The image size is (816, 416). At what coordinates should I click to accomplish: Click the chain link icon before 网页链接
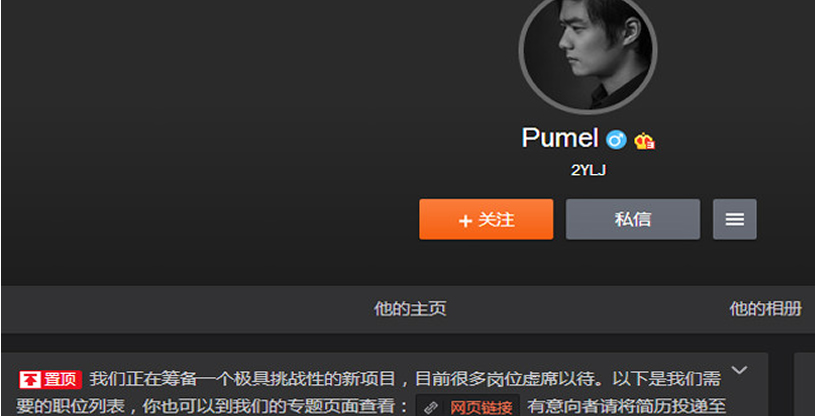431,408
